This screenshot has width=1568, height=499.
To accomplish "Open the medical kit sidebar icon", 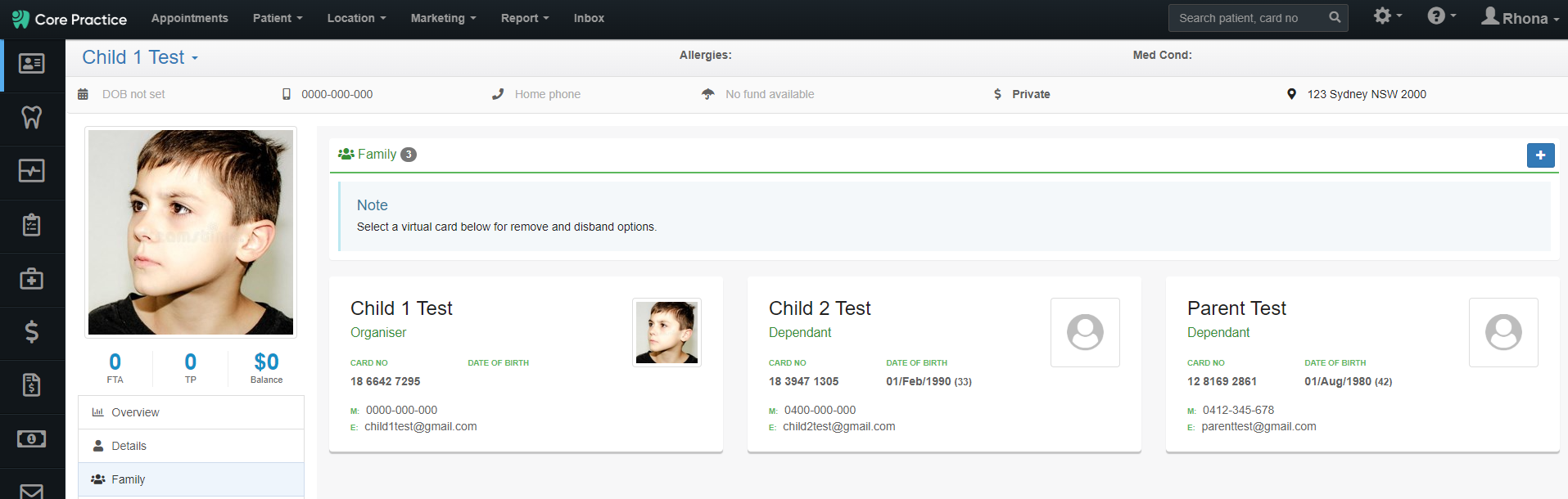I will click(x=32, y=279).
